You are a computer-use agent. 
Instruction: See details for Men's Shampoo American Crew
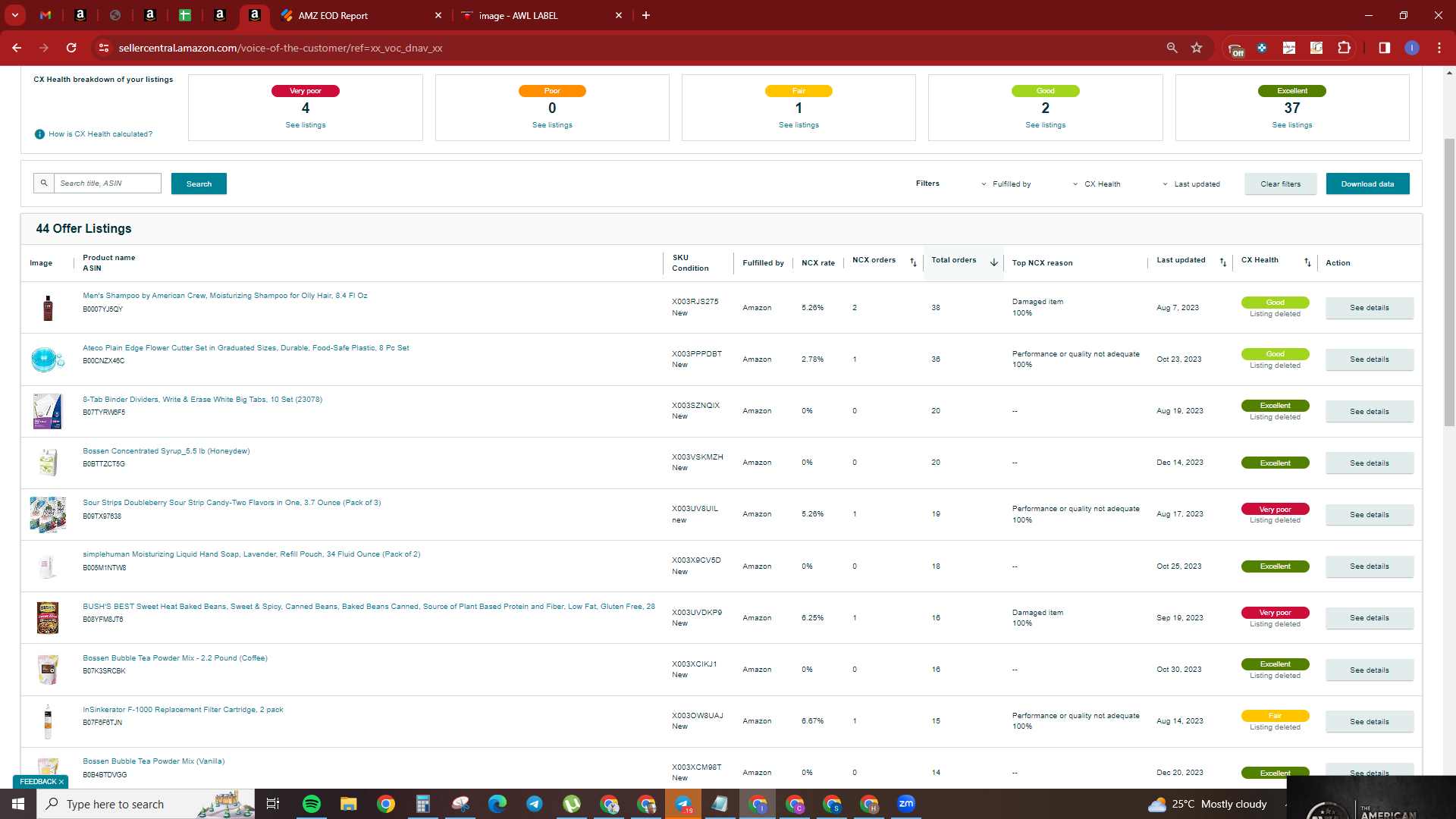point(1370,308)
